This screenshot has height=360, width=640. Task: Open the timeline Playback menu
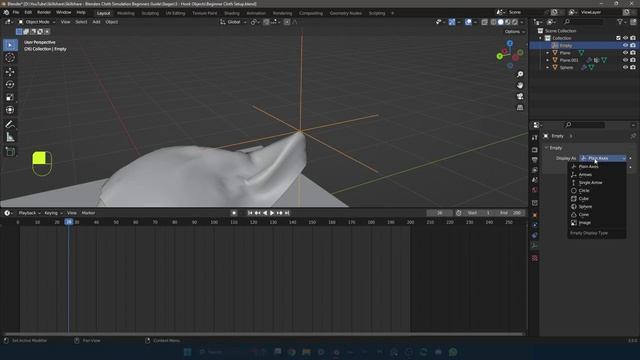(29, 213)
